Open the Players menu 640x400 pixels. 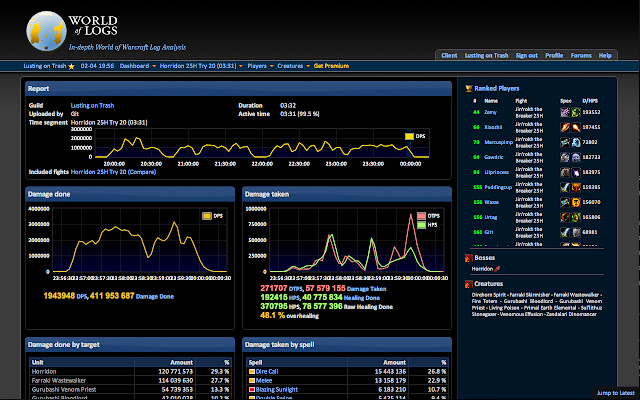pyautogui.click(x=257, y=66)
